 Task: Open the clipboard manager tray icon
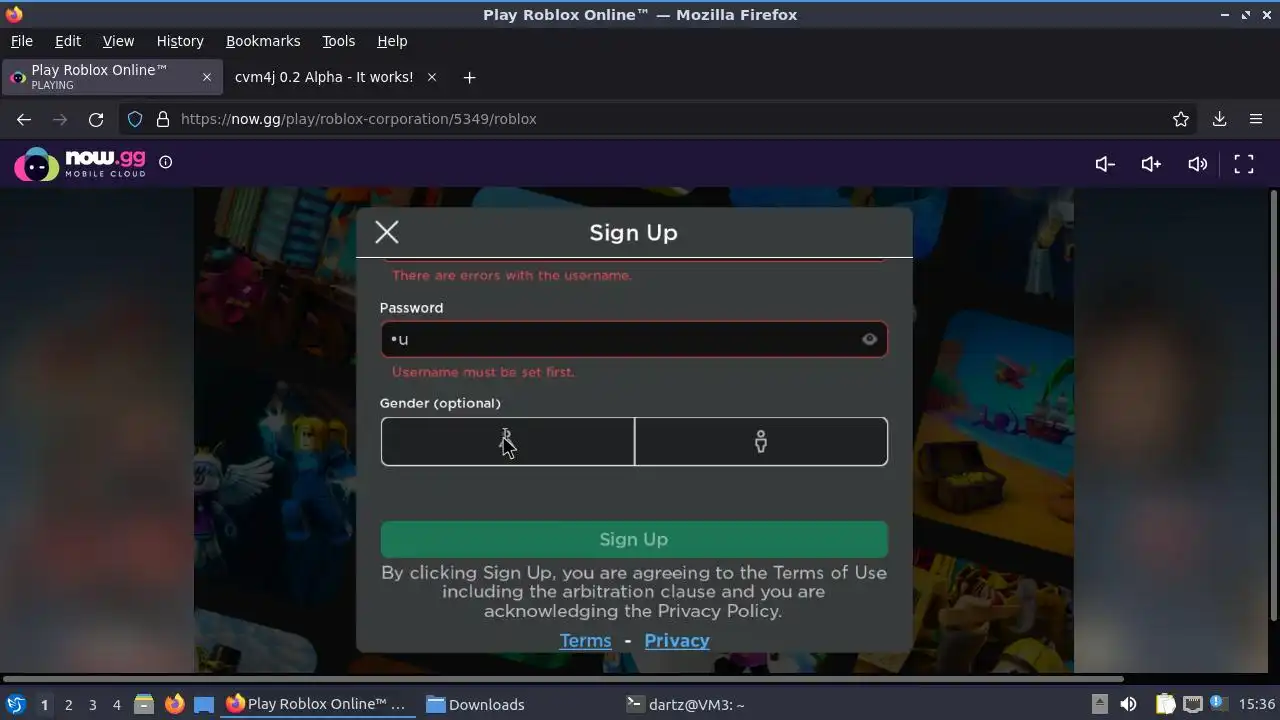coord(1165,704)
